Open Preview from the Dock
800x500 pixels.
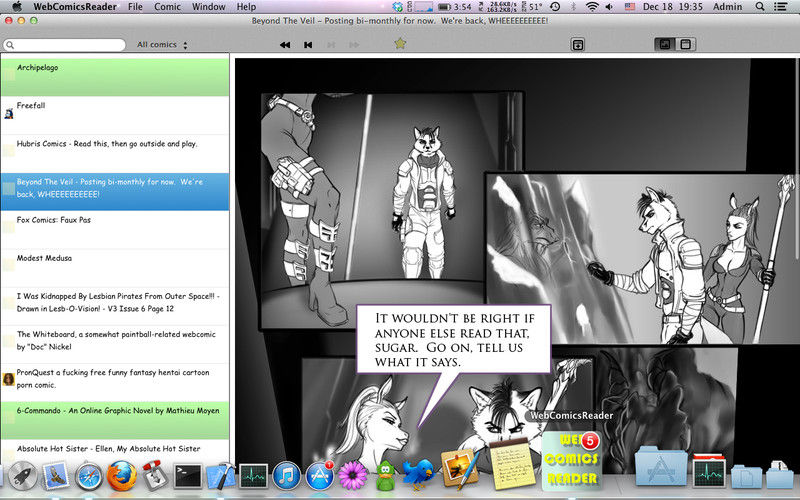pos(460,468)
